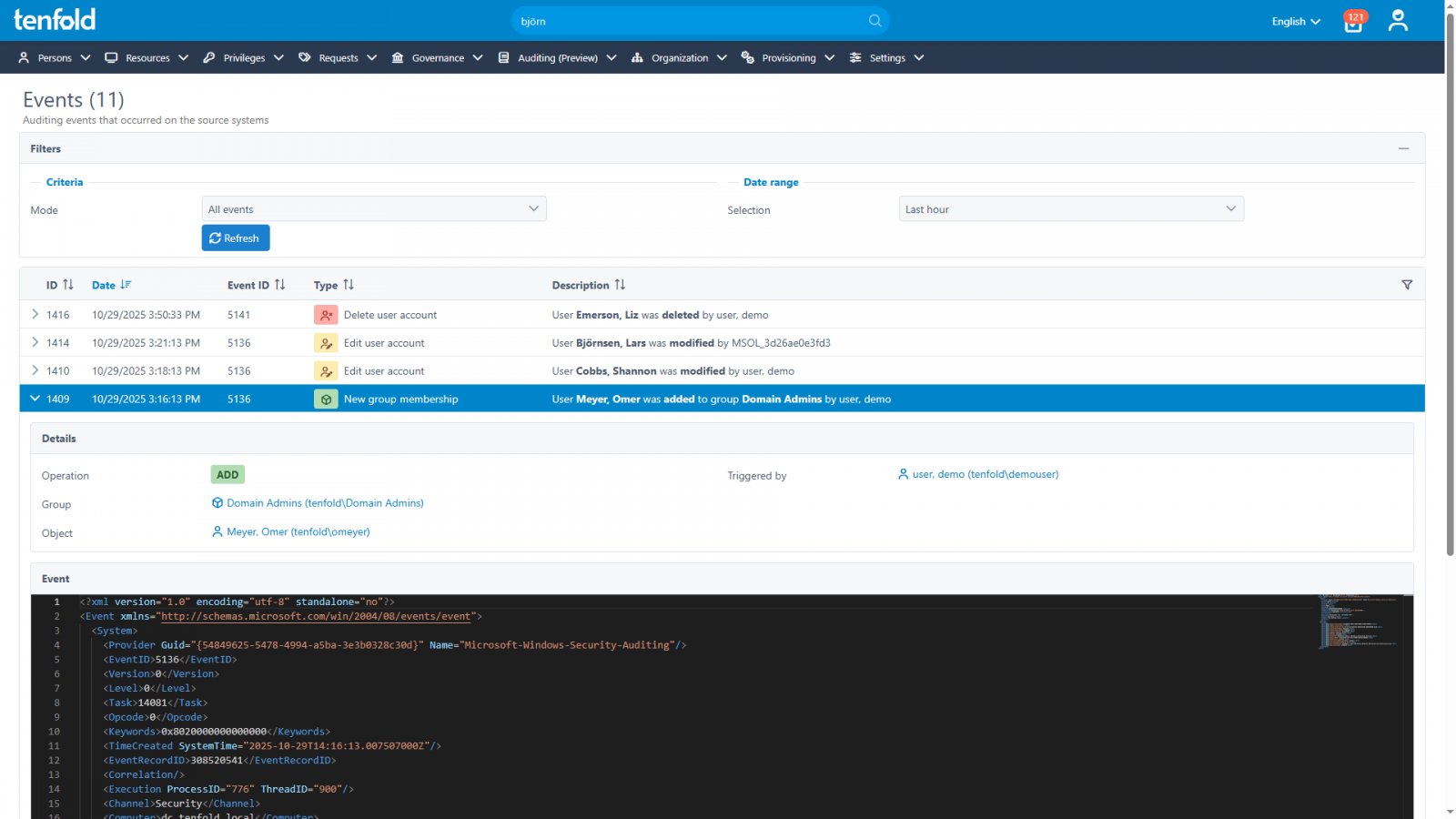Click the user profile icon top right

[x=1398, y=20]
